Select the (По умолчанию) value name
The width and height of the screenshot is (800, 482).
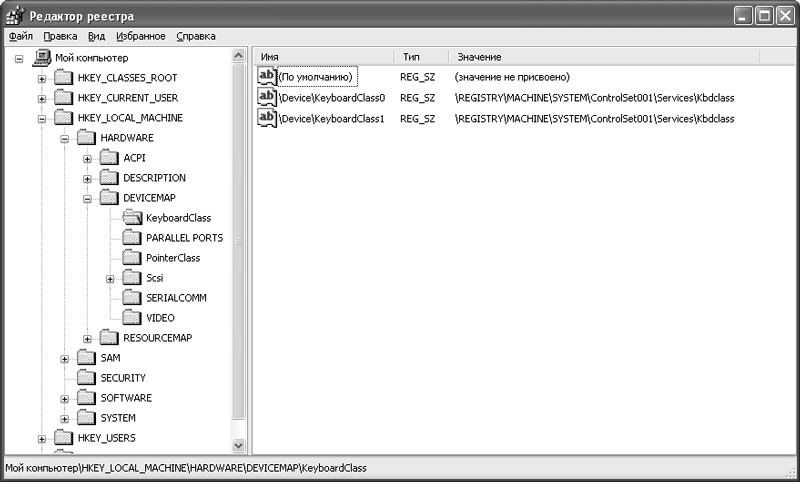(316, 77)
